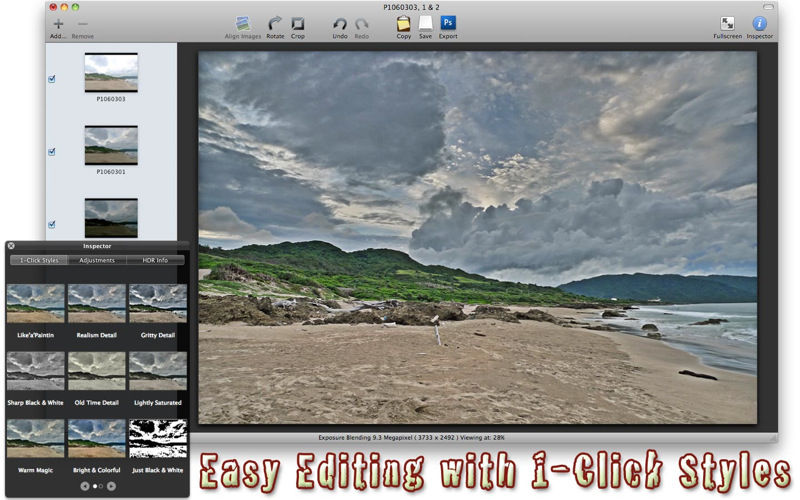
Task: Select the Crop tool
Action: 297,23
